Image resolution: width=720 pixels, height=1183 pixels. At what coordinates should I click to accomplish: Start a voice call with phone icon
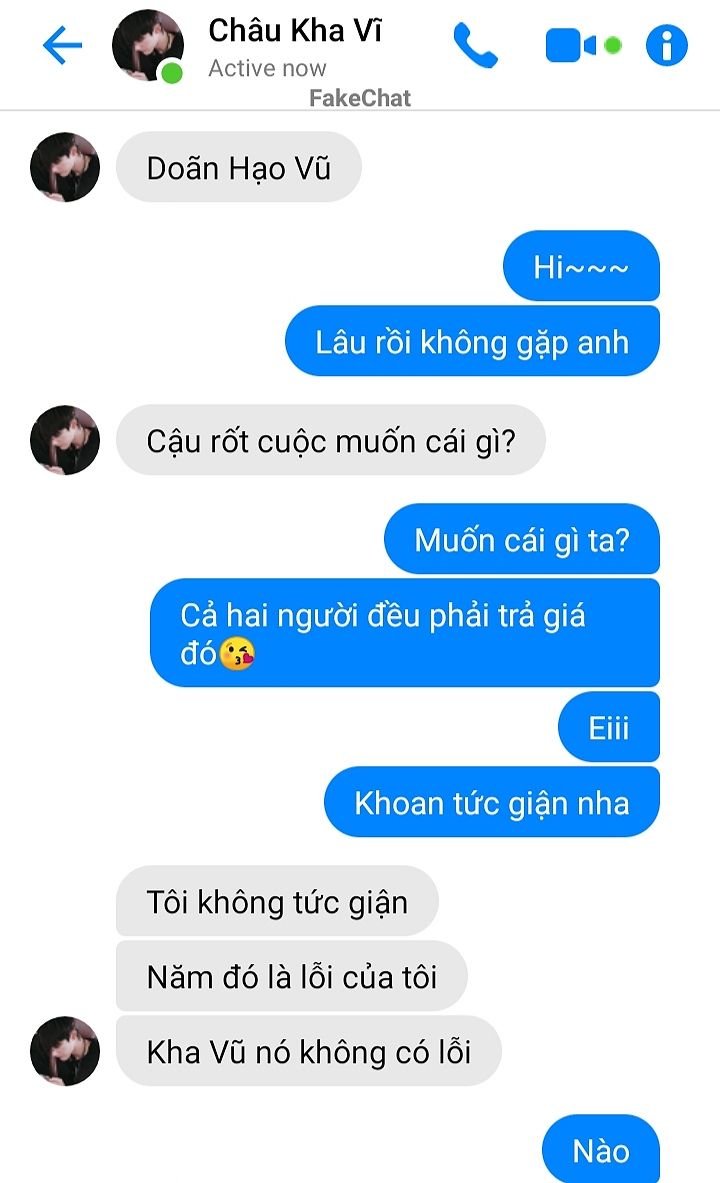[x=475, y=46]
